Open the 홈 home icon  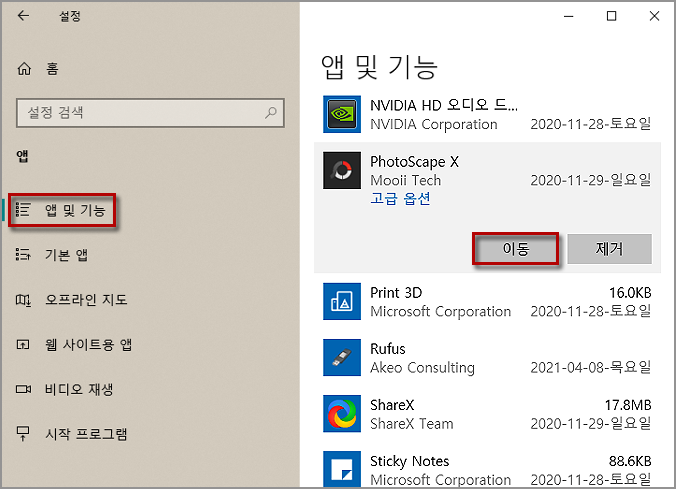coord(24,69)
